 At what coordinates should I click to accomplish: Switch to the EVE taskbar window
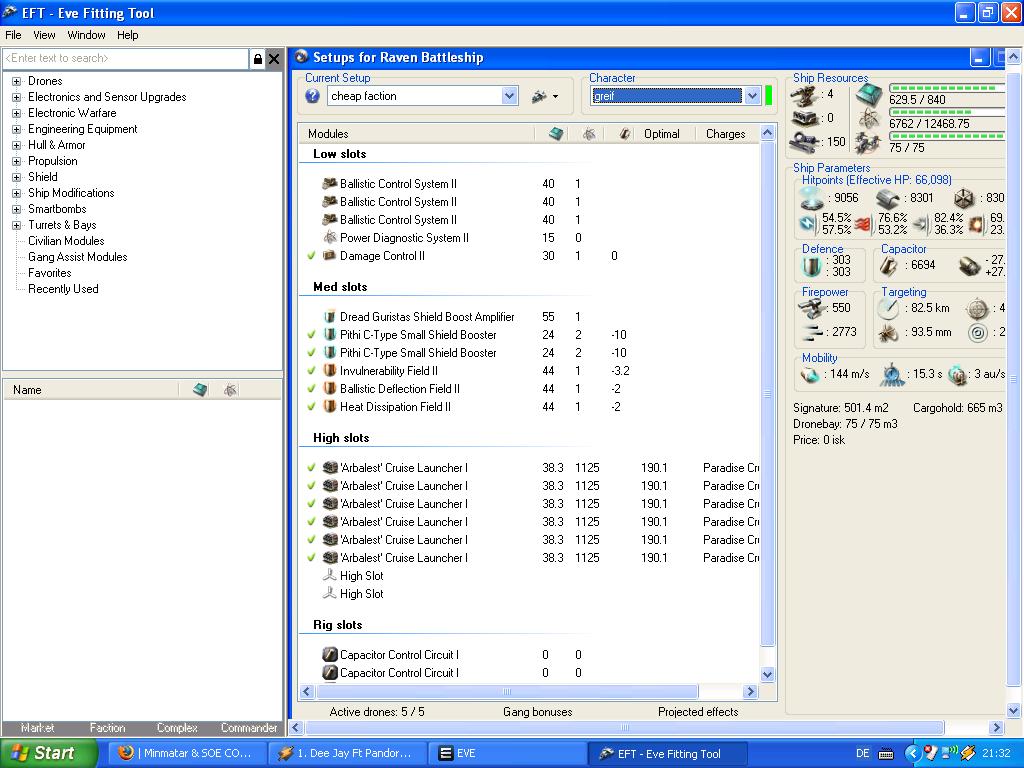507,754
